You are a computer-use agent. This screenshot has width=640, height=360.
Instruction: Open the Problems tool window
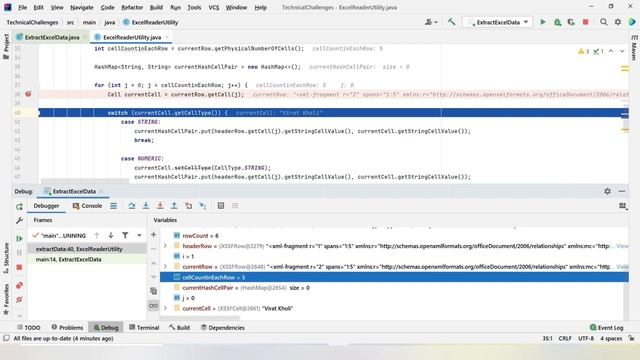pos(67,327)
